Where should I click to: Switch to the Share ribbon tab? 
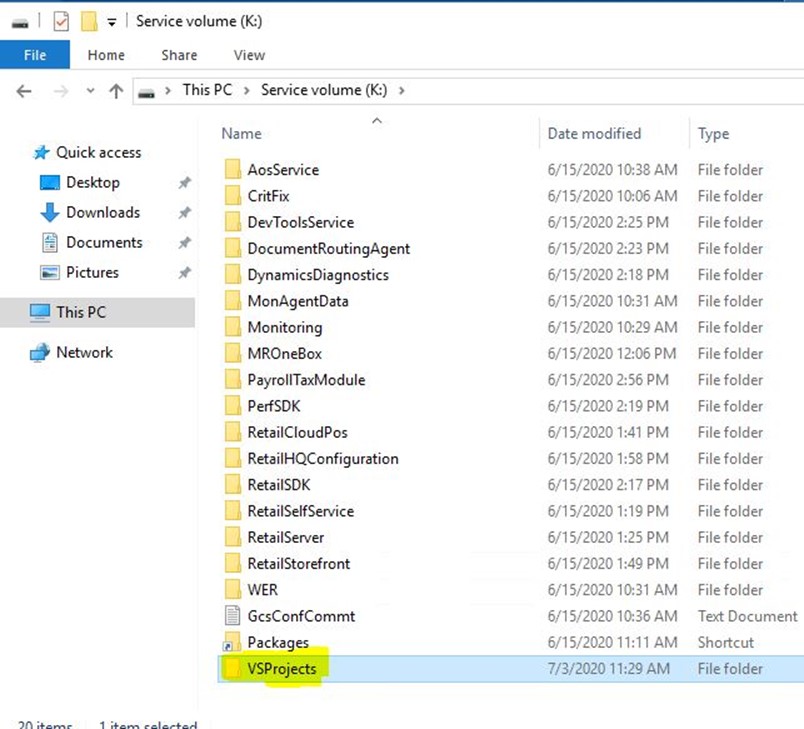[x=179, y=55]
